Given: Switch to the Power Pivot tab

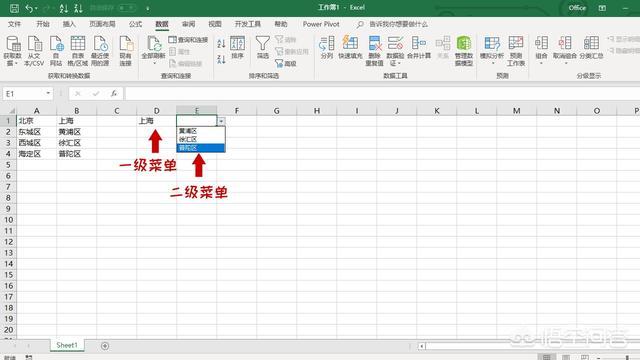Looking at the screenshot, I should pyautogui.click(x=321, y=24).
